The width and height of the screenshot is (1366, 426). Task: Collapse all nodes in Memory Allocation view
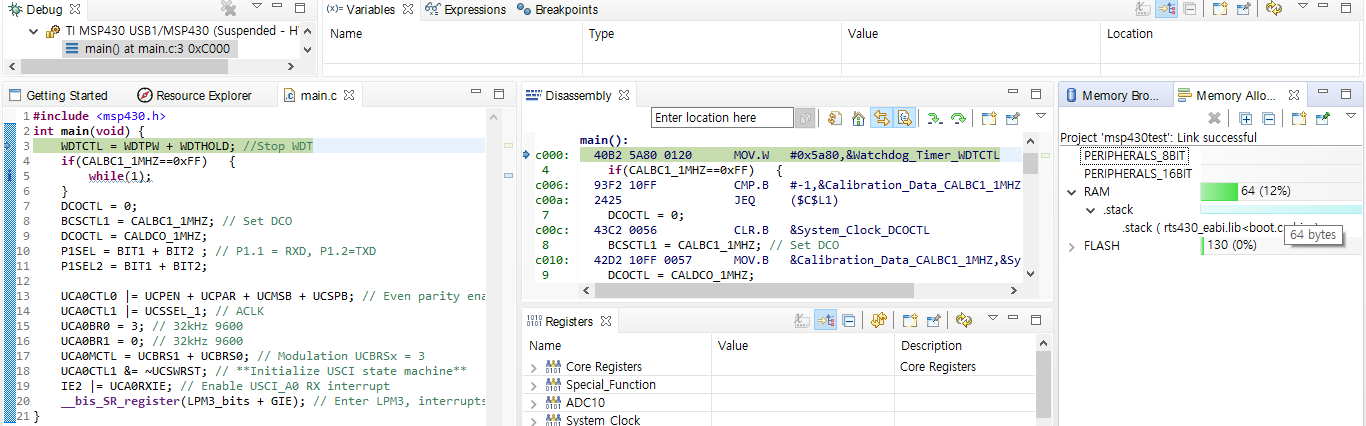tap(1266, 118)
